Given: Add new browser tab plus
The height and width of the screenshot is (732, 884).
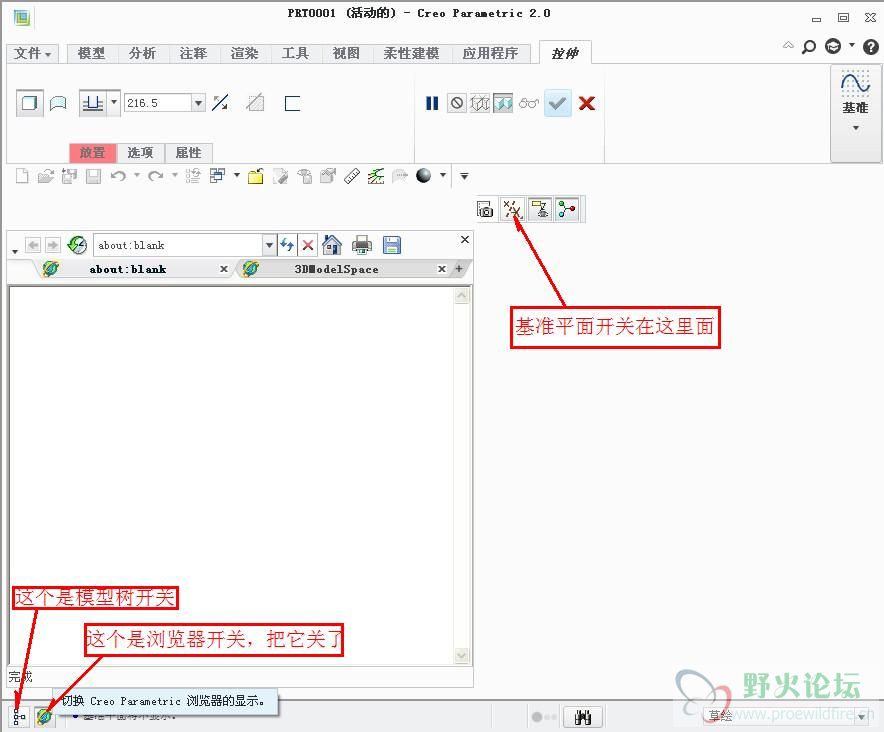Looking at the screenshot, I should pos(459,269).
